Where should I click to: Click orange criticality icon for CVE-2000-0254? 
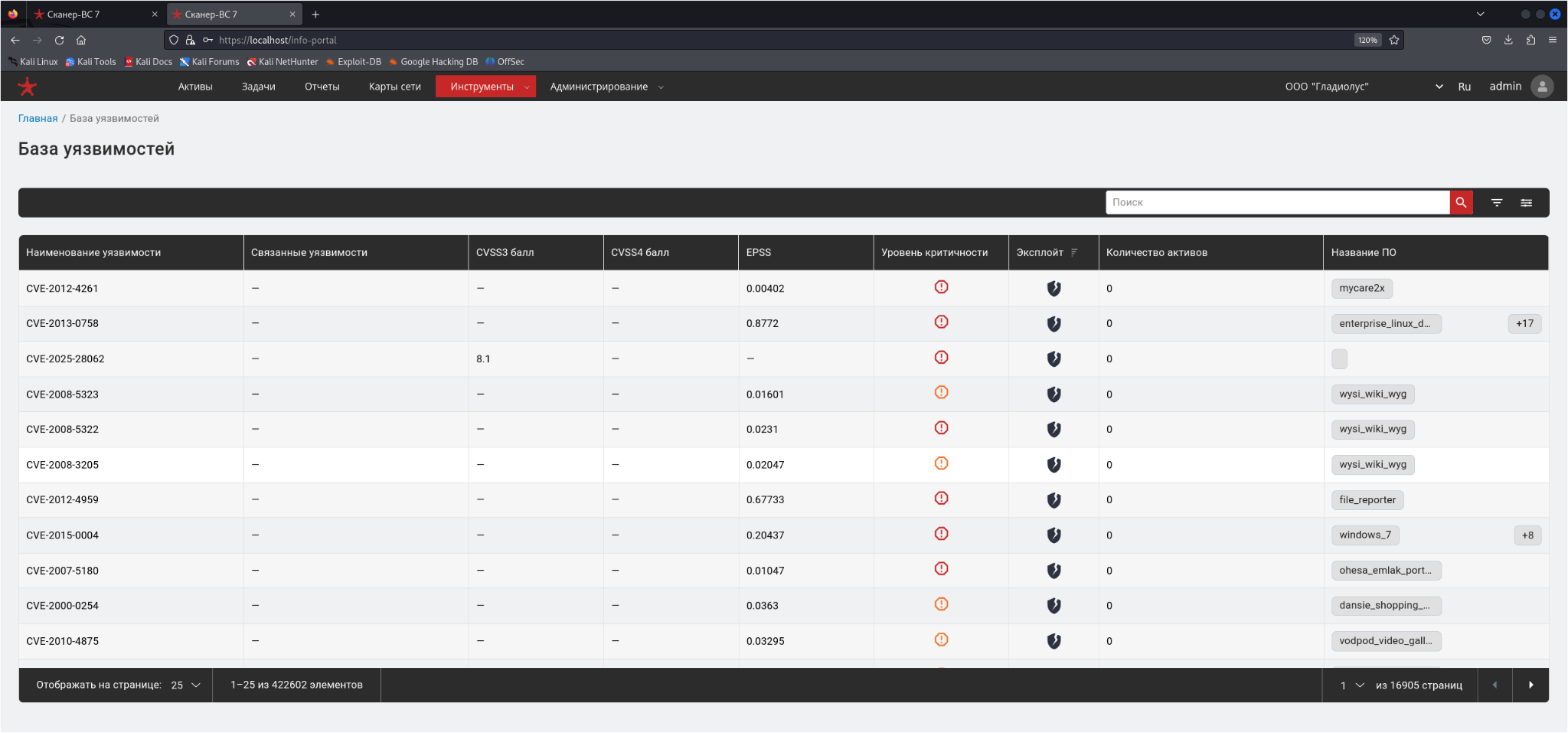pyautogui.click(x=941, y=604)
